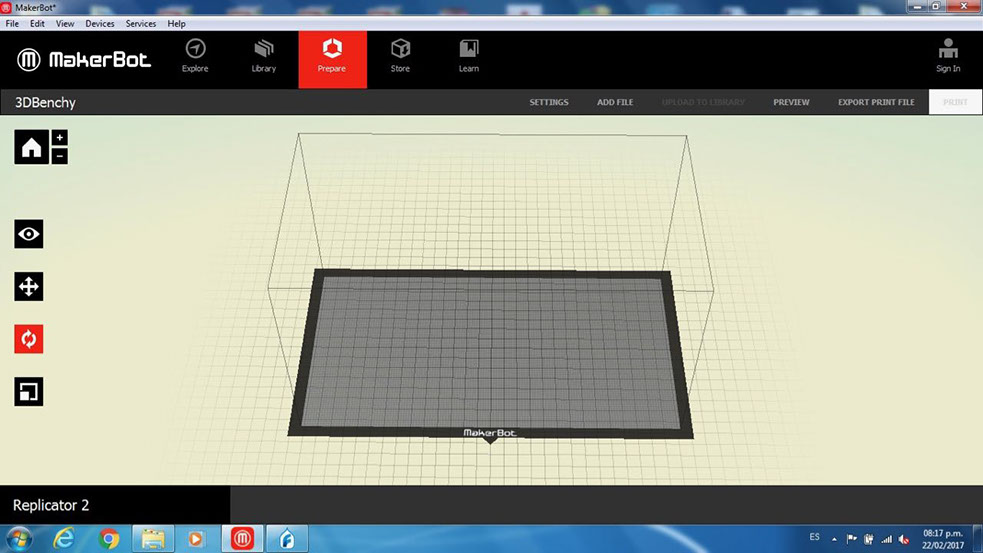Screen dimensions: 983x553
Task: Select the red Rotate tool
Action: point(29,339)
